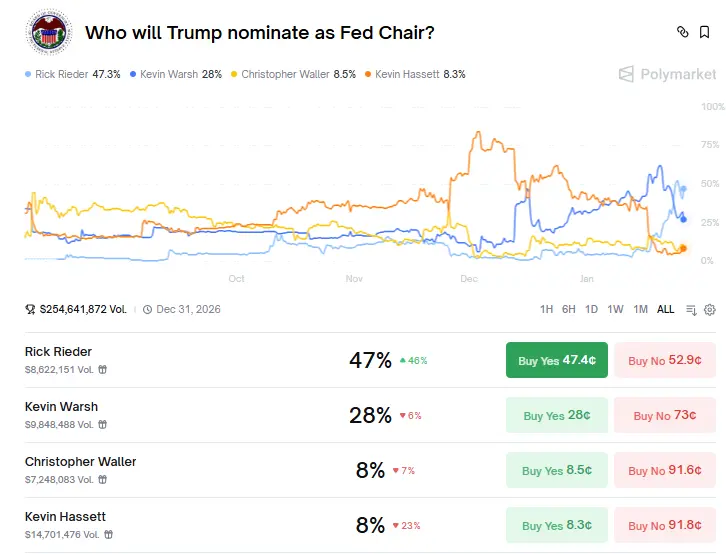Copy the market link with the link icon
Screen dimensions: 726x554
pos(683,32)
